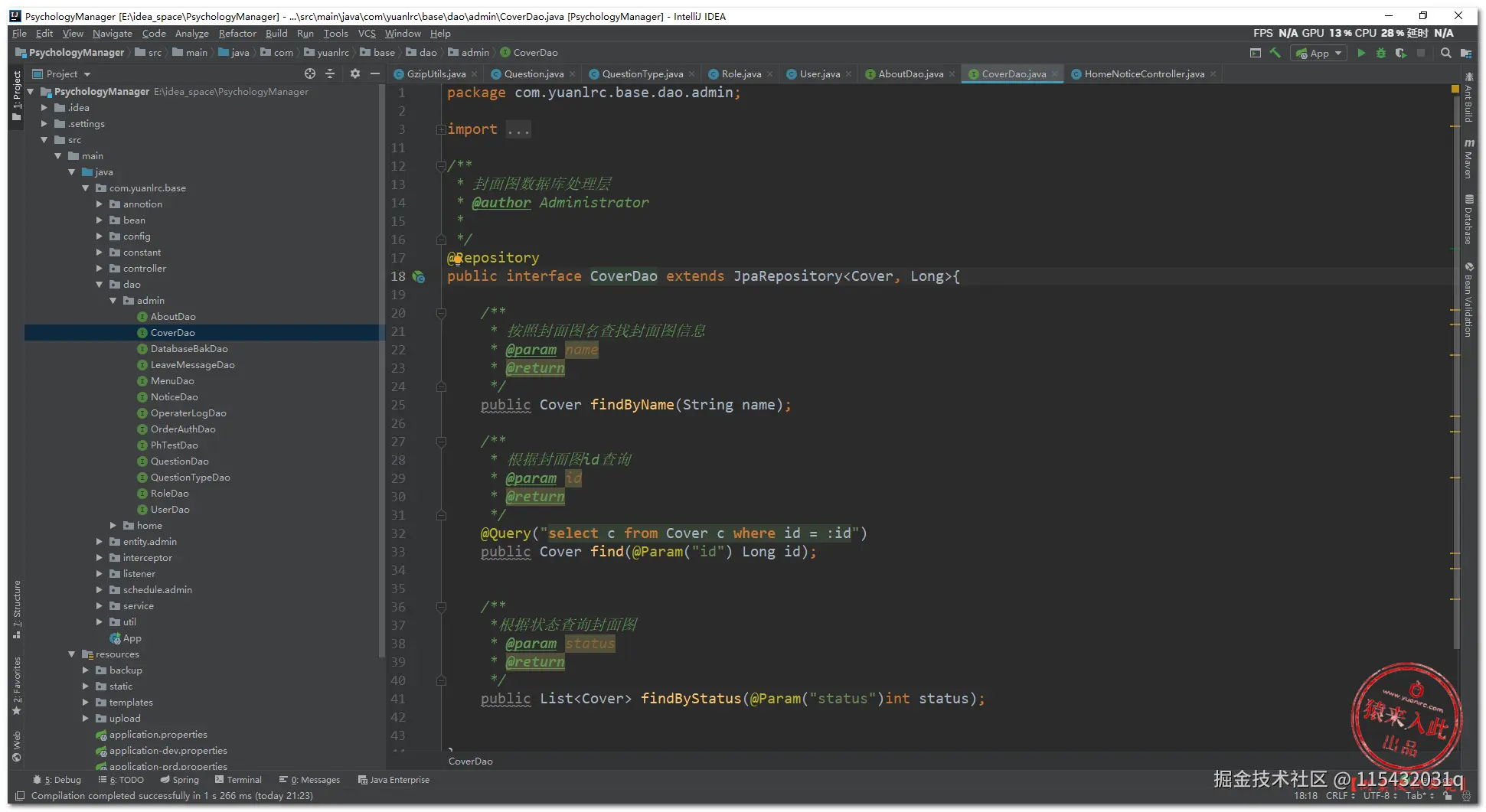This screenshot has width=1486, height=812.
Task: Click the locate-current-file crosshair in Project panel
Action: tap(310, 73)
